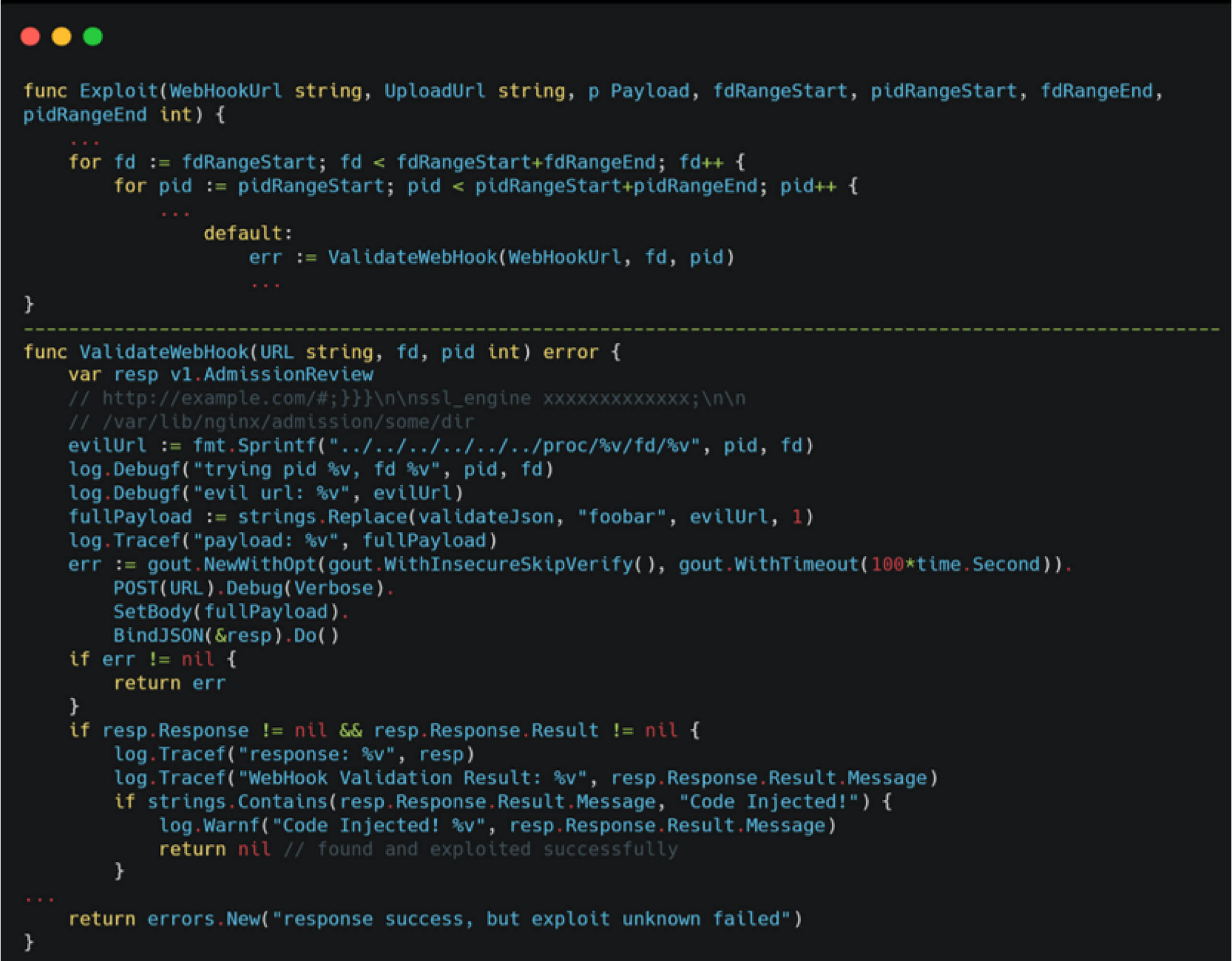Viewport: 1232px width, 961px height.
Task: Click the yellow window control dot
Action: pyautogui.click(x=62, y=36)
